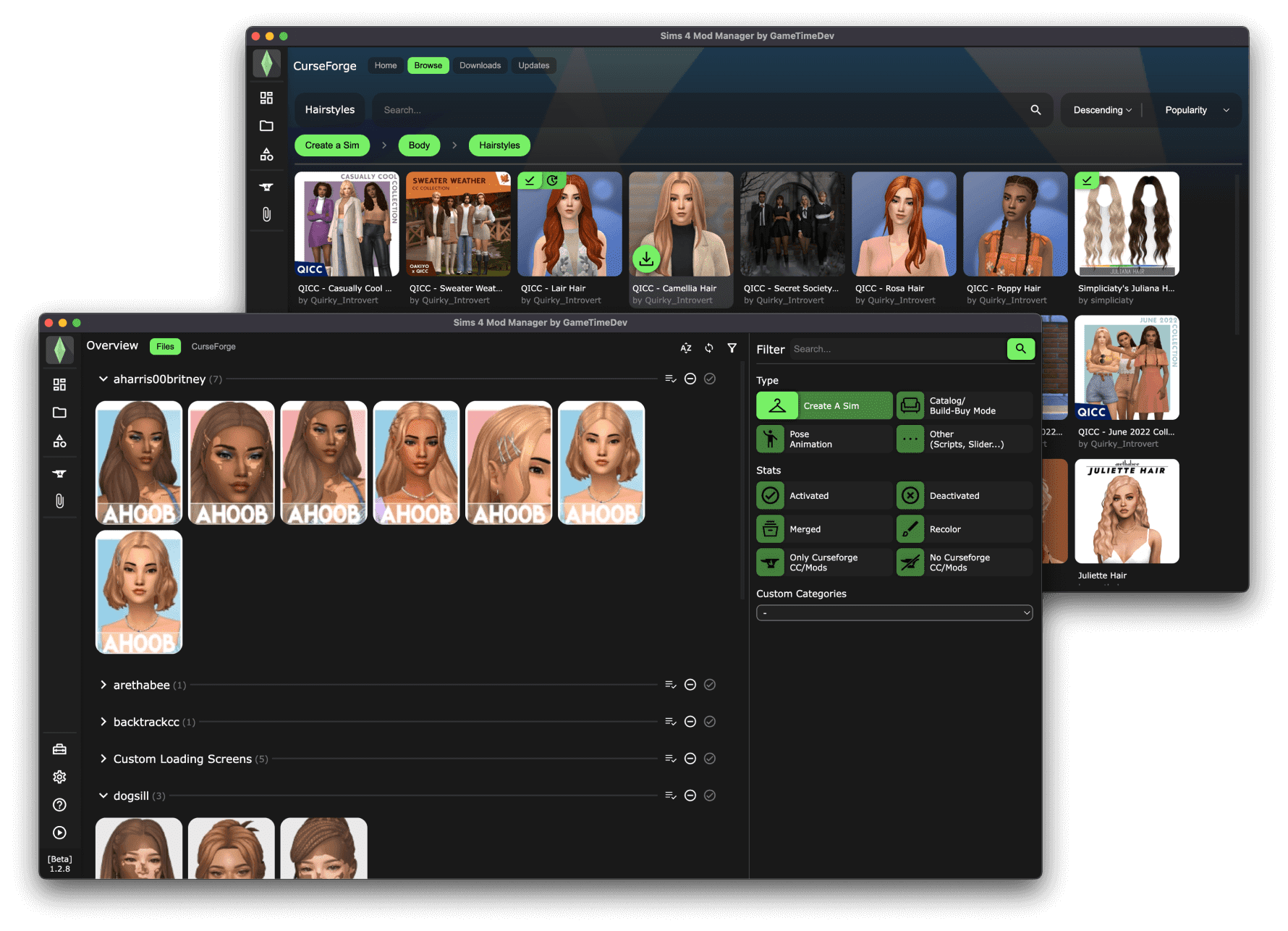1288x931 pixels.
Task: Expand the backtrackcc group
Action: click(x=103, y=722)
